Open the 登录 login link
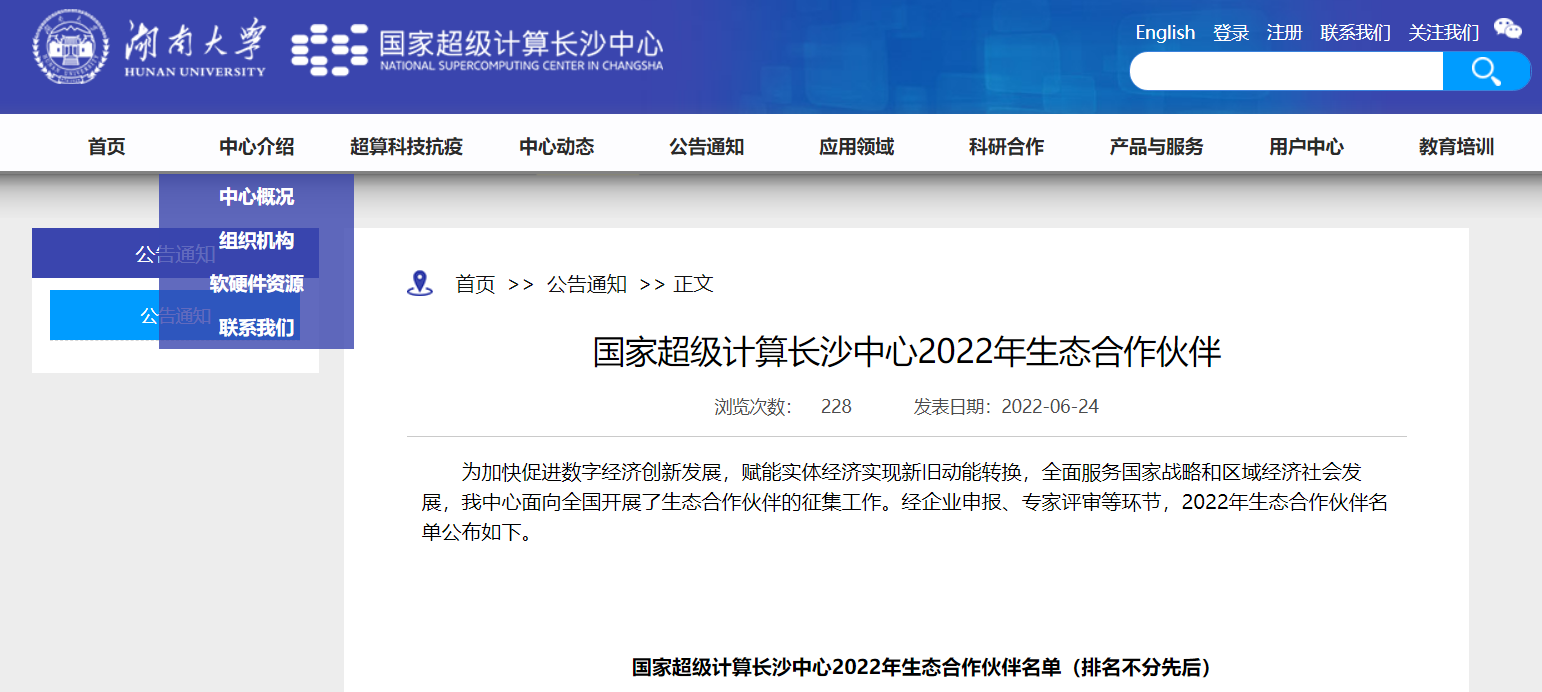Screen dimensions: 1542x692 (1231, 33)
